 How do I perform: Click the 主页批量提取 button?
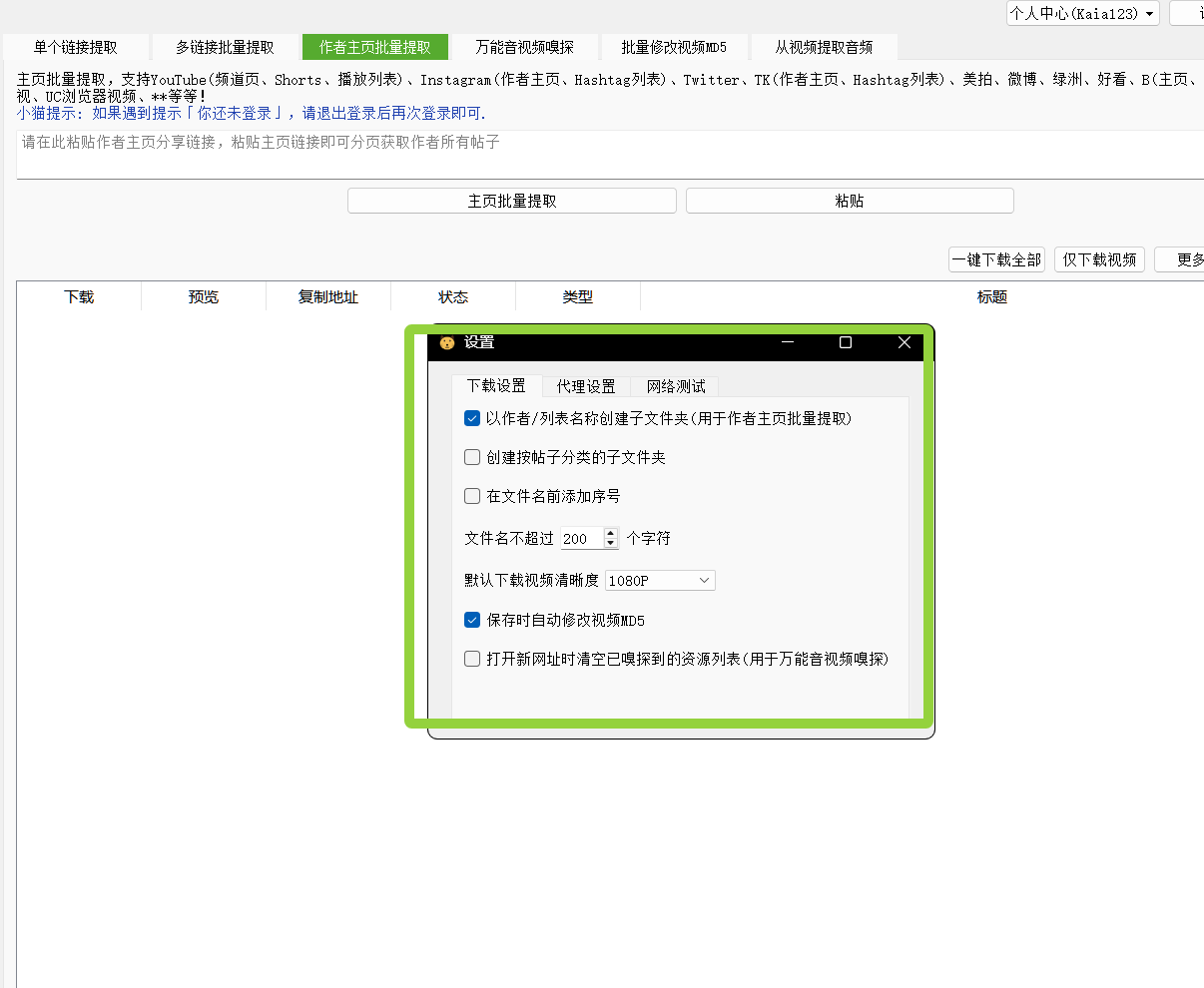click(x=512, y=201)
